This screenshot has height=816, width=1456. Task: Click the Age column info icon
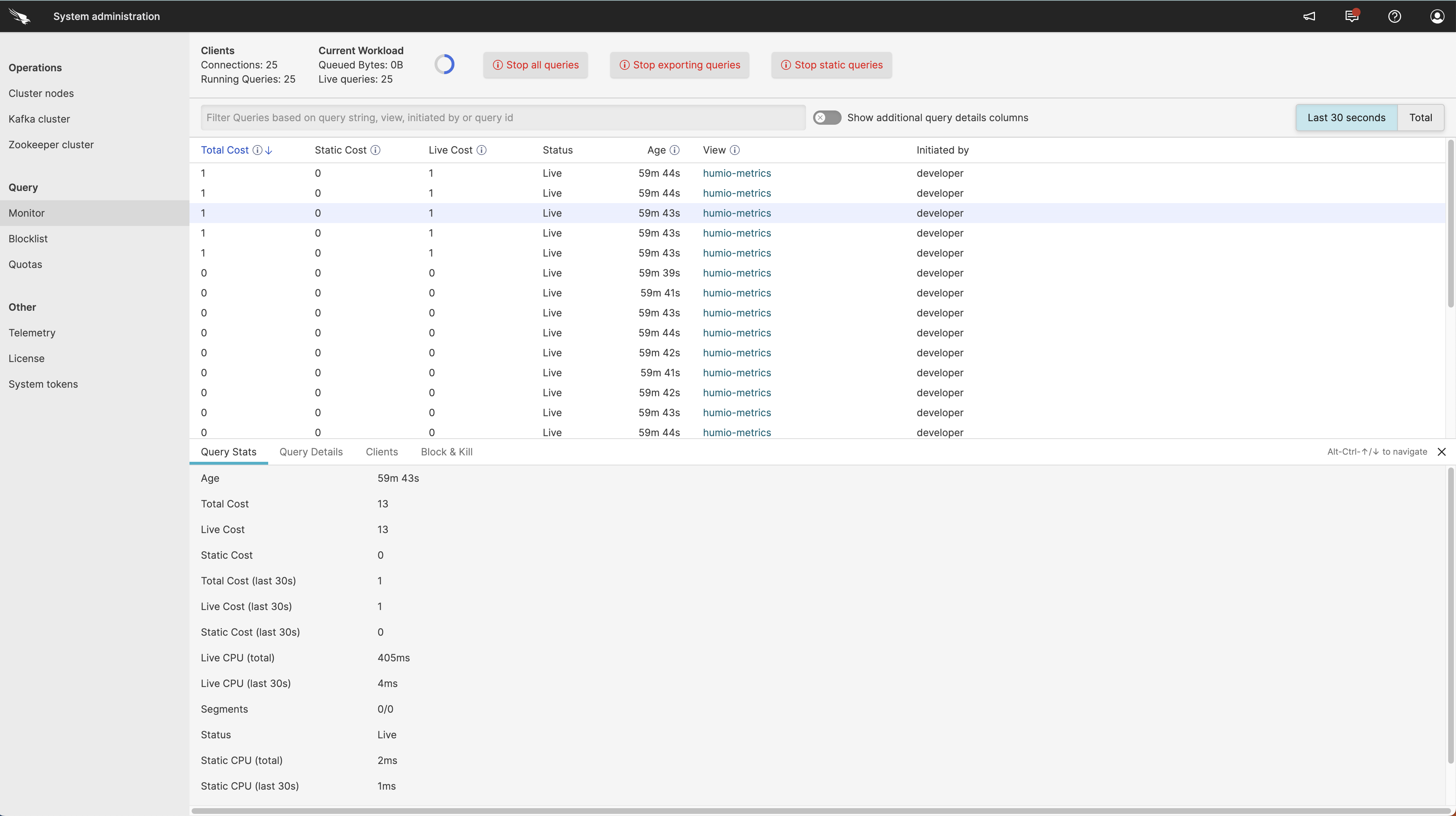click(675, 150)
